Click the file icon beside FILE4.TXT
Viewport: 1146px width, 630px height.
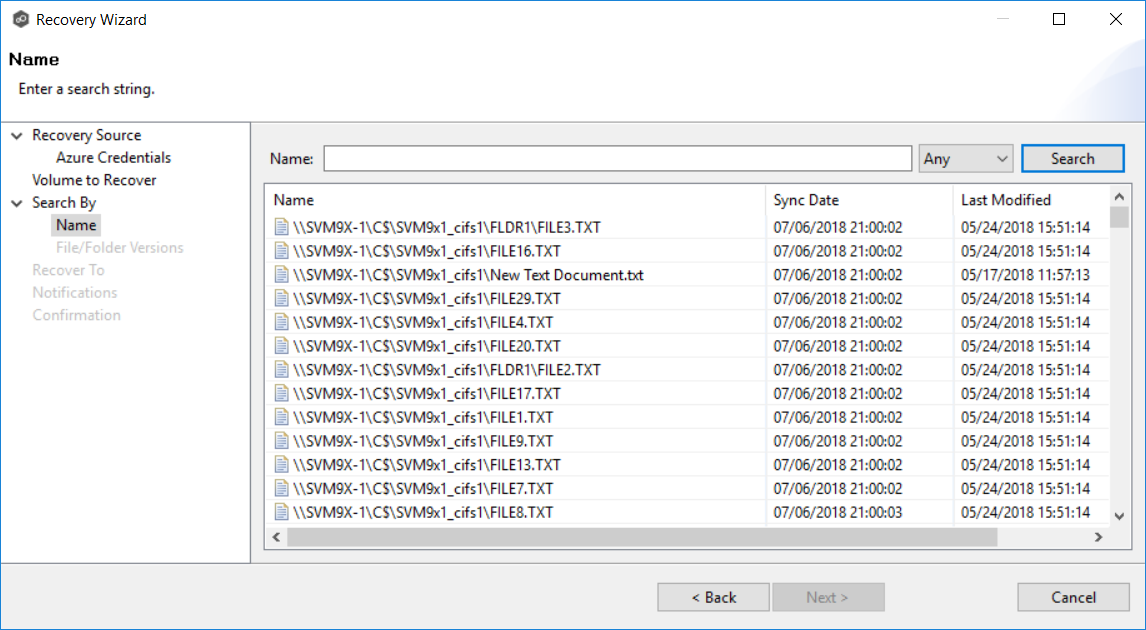281,322
